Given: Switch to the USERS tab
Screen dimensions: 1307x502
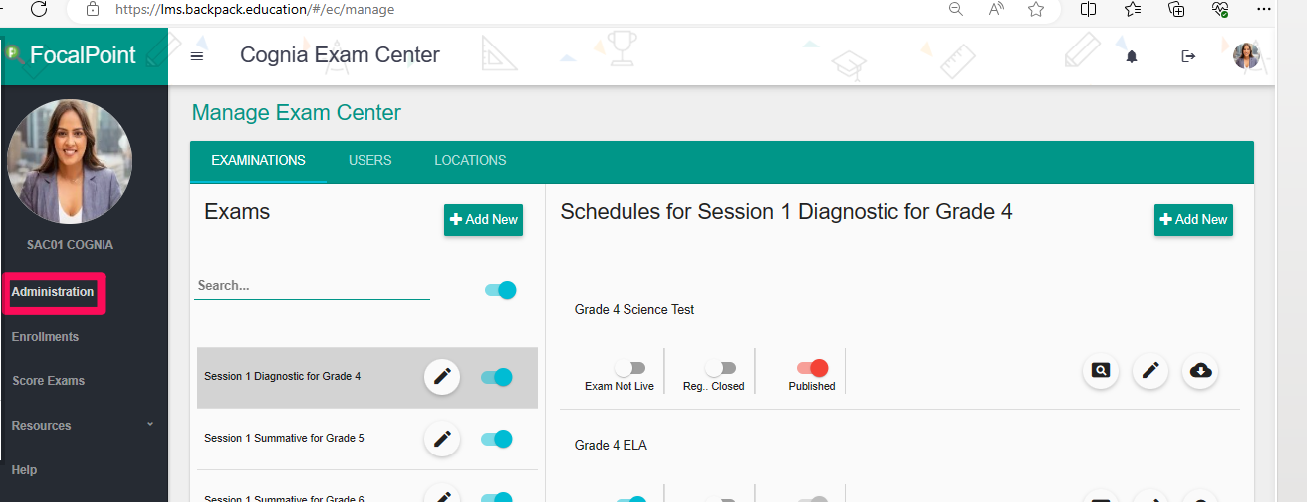Looking at the screenshot, I should (370, 160).
